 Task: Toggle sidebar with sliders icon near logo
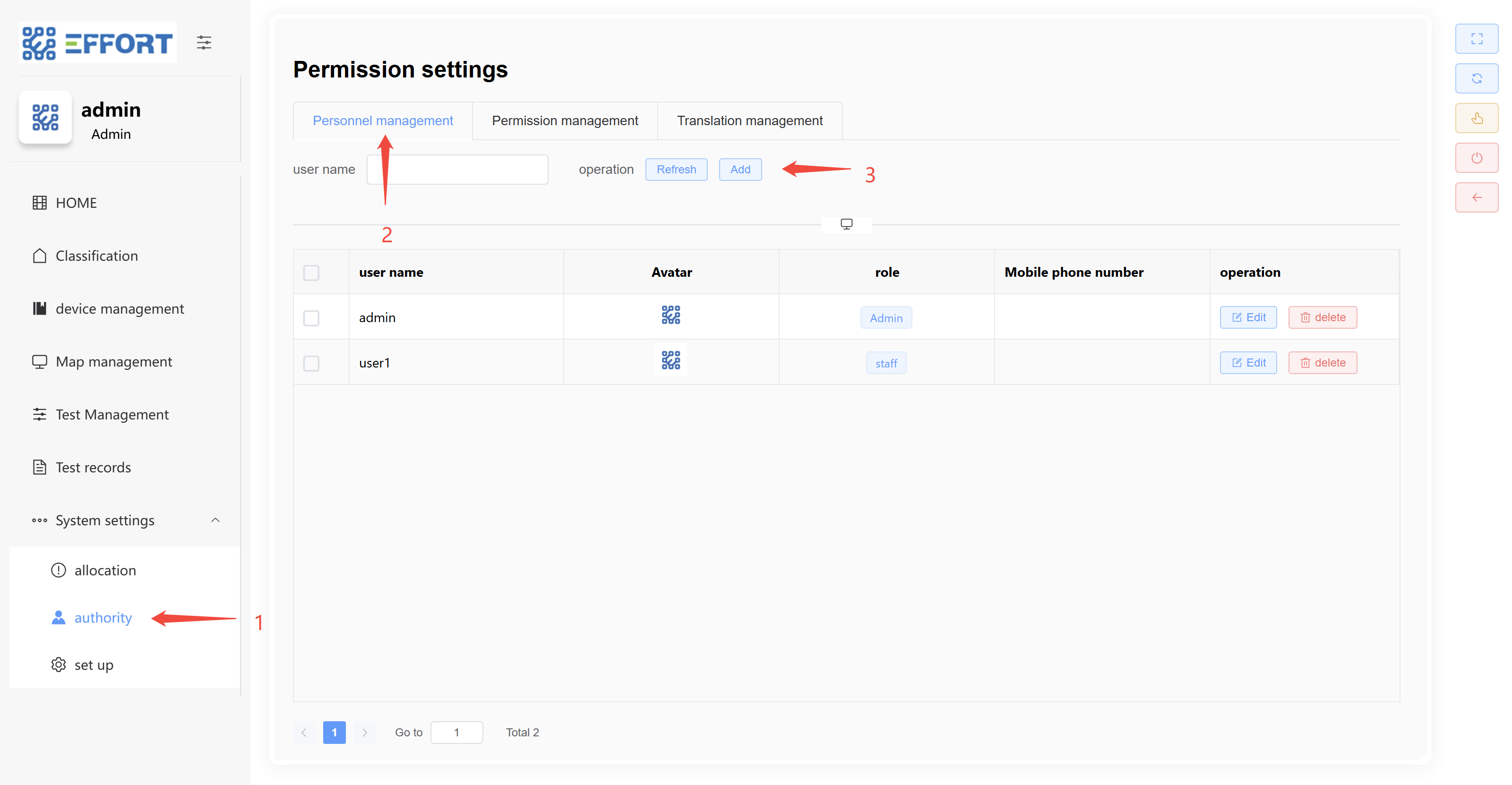(204, 42)
